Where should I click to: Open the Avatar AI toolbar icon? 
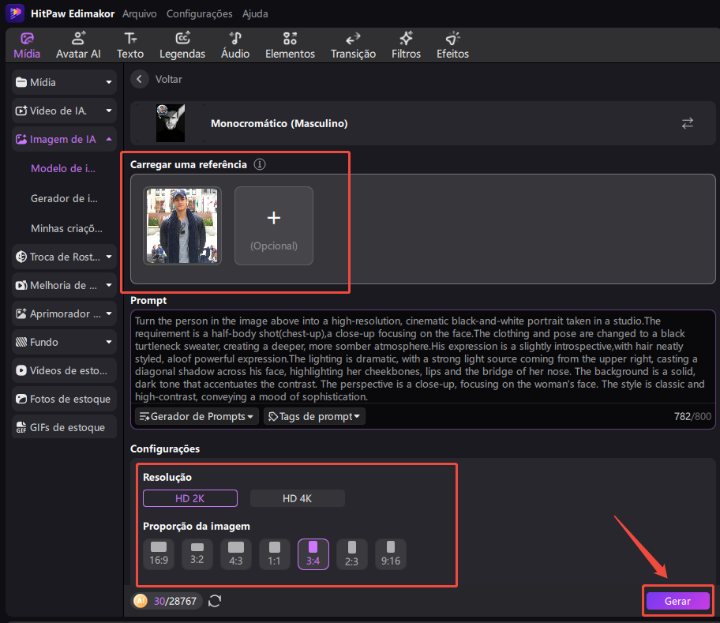[x=79, y=39]
